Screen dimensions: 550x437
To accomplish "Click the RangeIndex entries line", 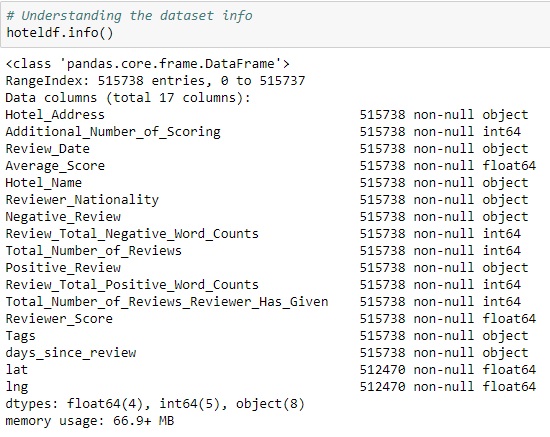I will pyautogui.click(x=155, y=81).
